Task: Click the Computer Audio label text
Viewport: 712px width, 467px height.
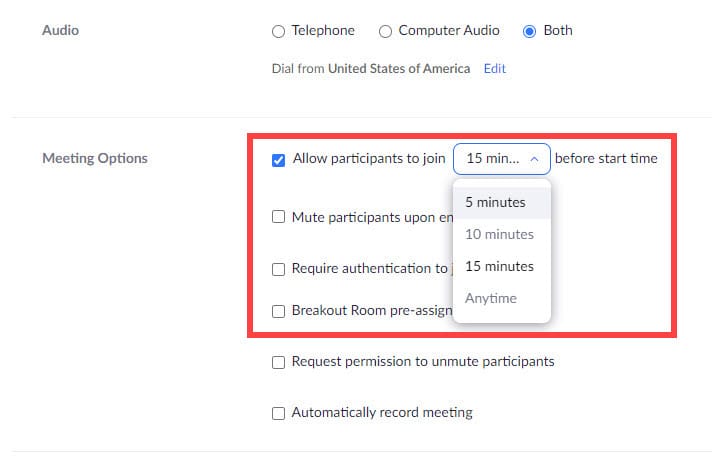Action: pyautogui.click(x=449, y=31)
